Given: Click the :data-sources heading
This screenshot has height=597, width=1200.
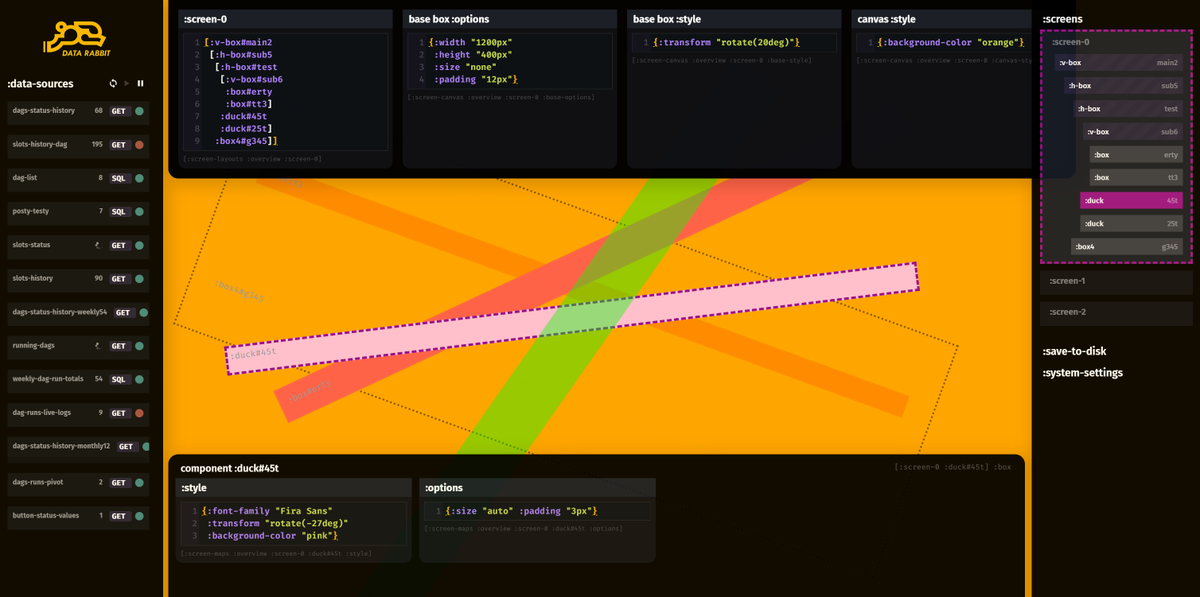Looking at the screenshot, I should pos(41,84).
